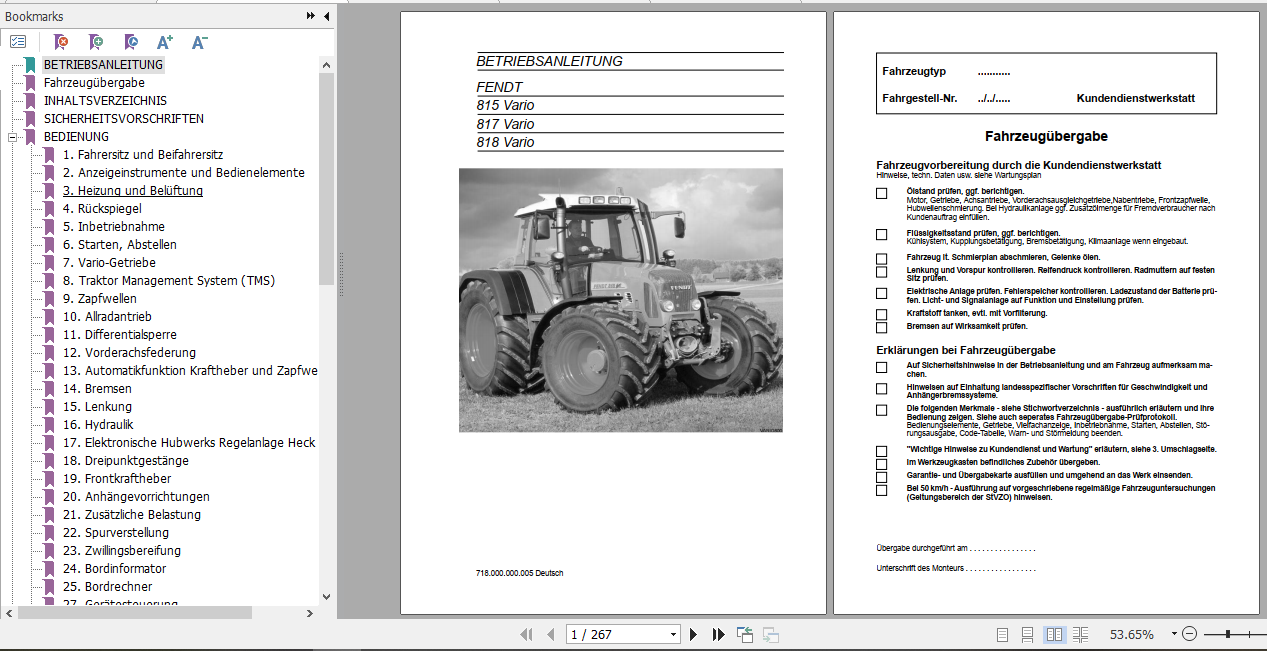This screenshot has height=651, width=1267.
Task: Switch to continuous page layout
Action: pos(1027,634)
